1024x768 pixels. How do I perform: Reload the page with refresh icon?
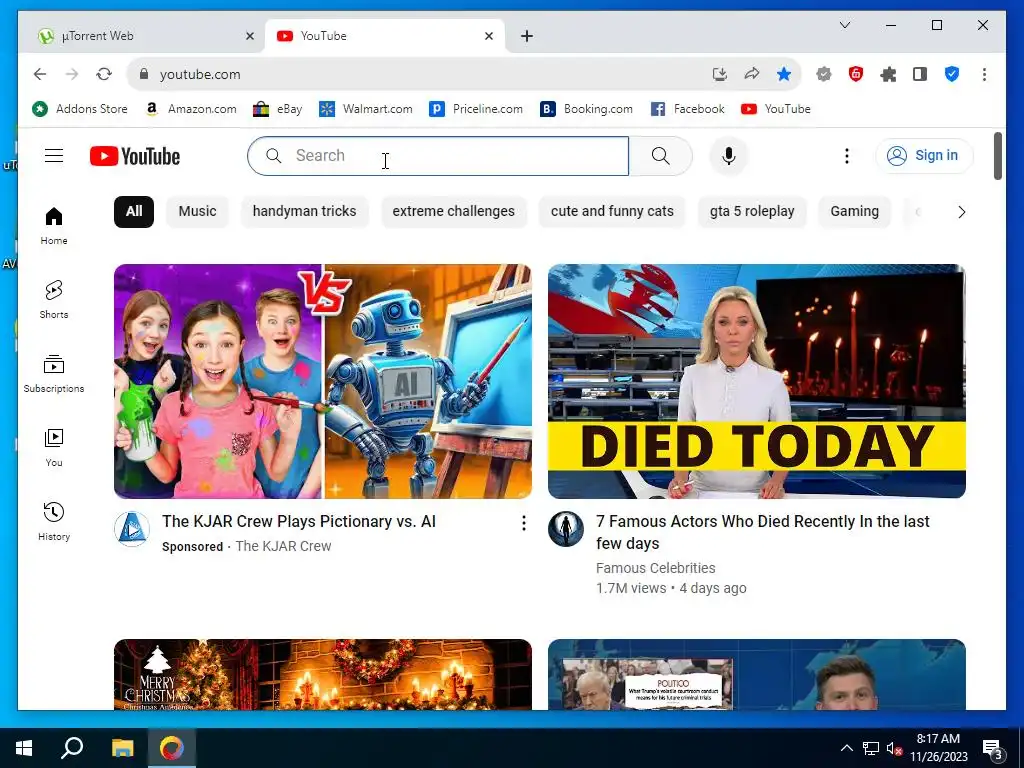[104, 74]
